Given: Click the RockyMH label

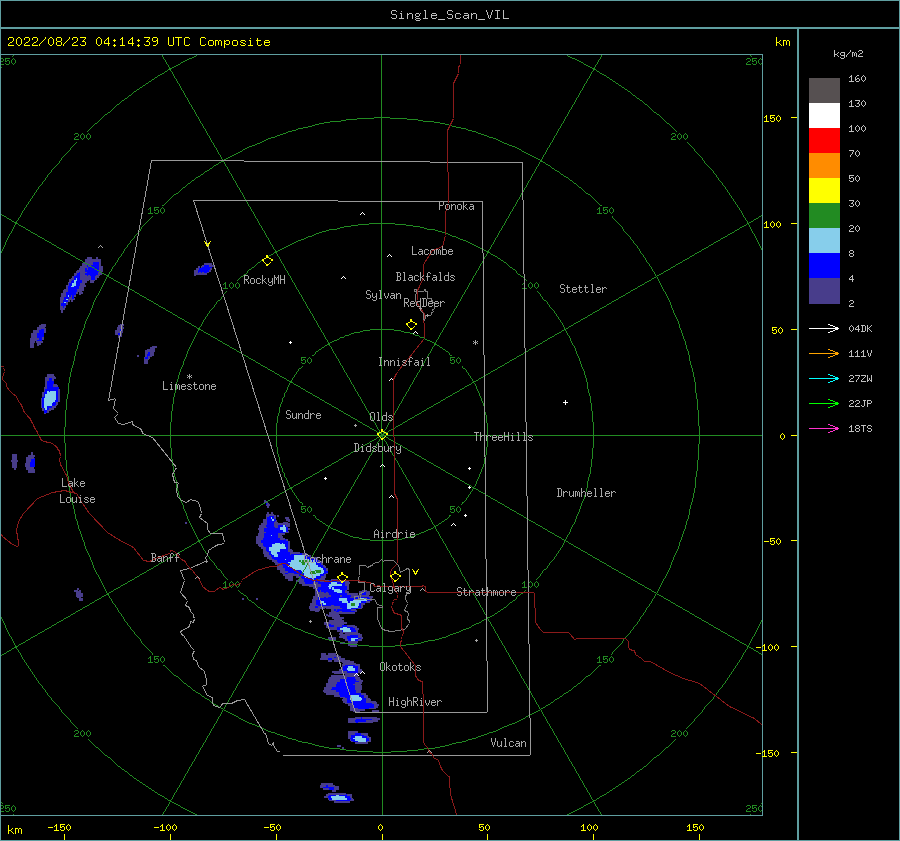Looking at the screenshot, I should [x=264, y=280].
